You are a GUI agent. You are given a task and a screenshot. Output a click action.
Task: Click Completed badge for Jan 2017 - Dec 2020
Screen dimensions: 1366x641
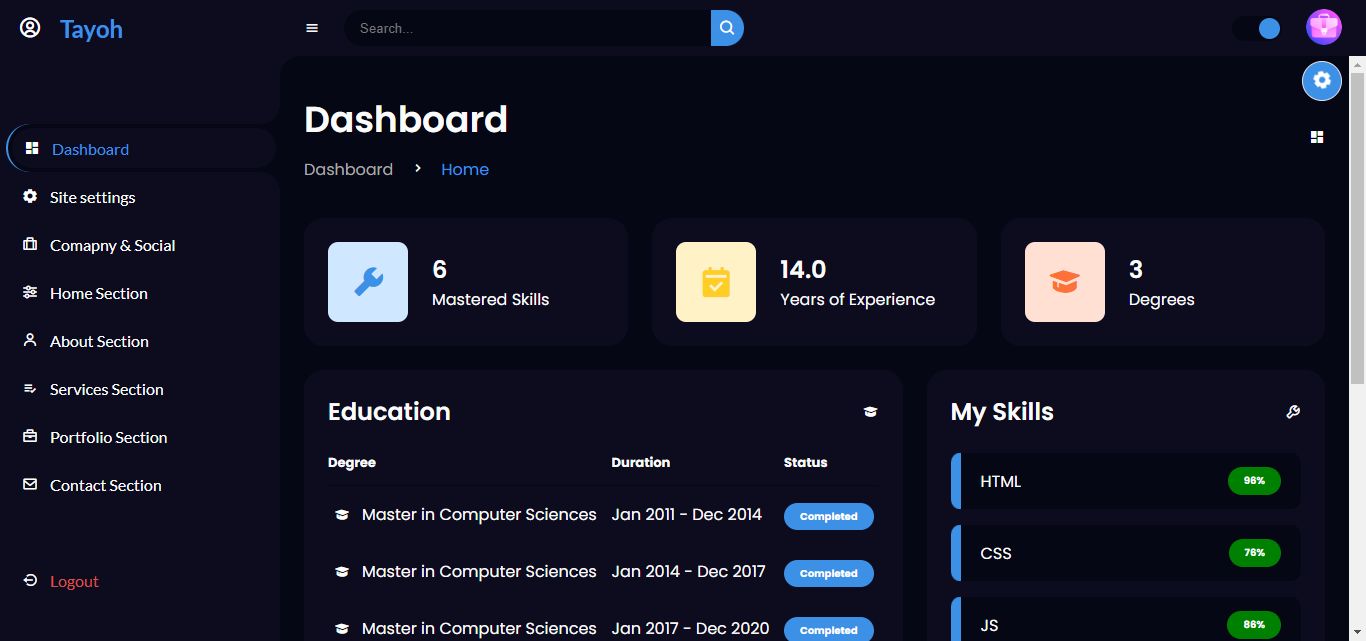(x=829, y=630)
